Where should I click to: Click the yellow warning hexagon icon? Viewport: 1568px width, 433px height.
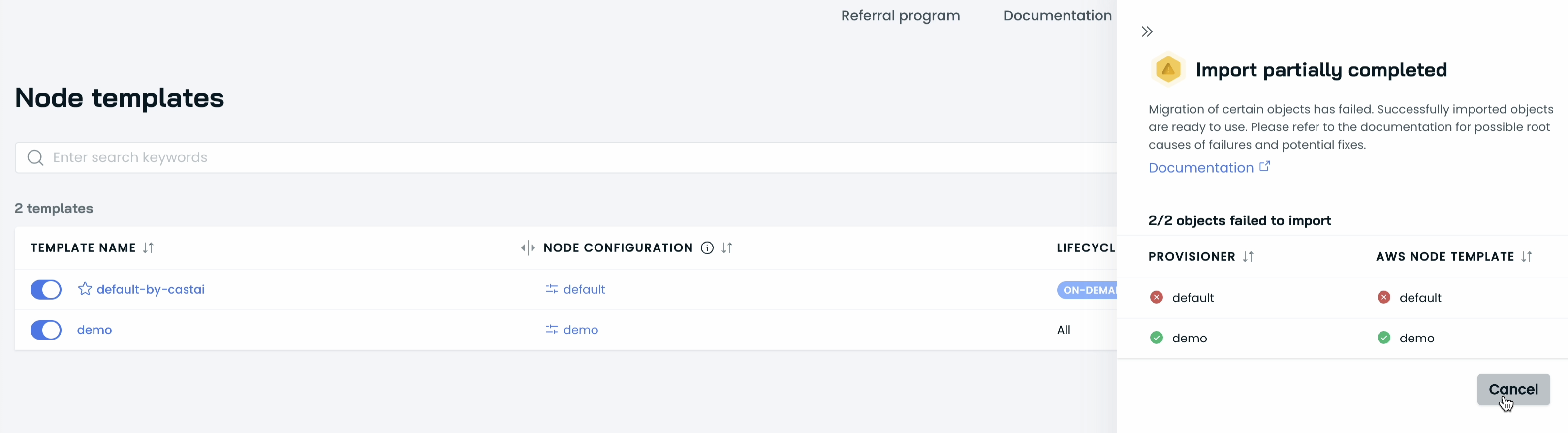coord(1167,70)
